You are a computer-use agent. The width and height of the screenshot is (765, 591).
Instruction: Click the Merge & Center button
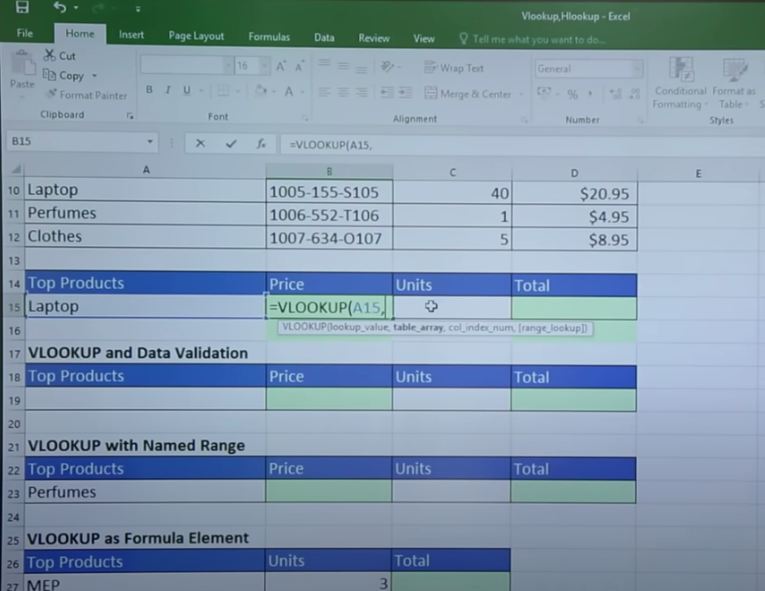coord(468,94)
